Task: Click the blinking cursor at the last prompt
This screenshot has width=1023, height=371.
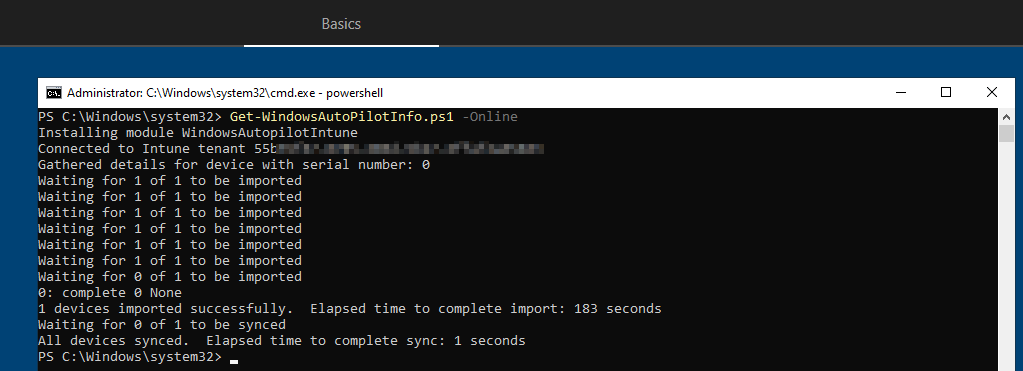Action: 234,361
